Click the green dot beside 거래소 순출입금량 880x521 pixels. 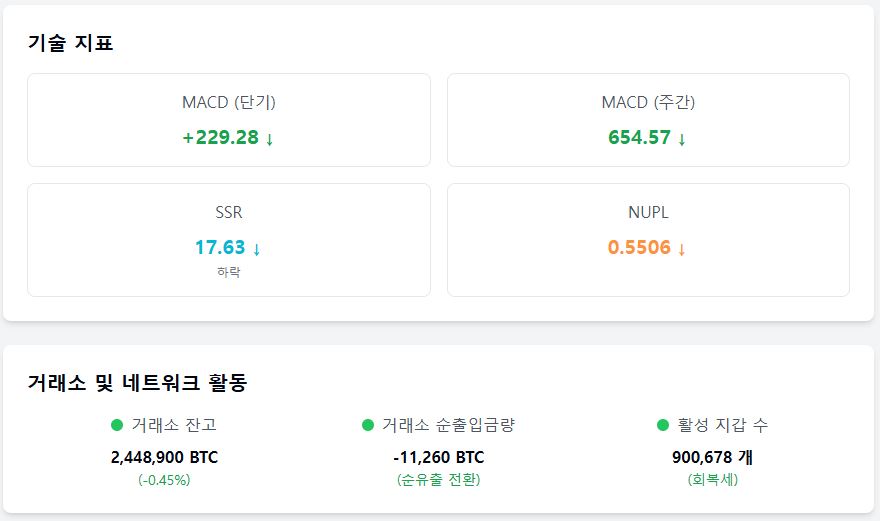pyautogui.click(x=368, y=425)
